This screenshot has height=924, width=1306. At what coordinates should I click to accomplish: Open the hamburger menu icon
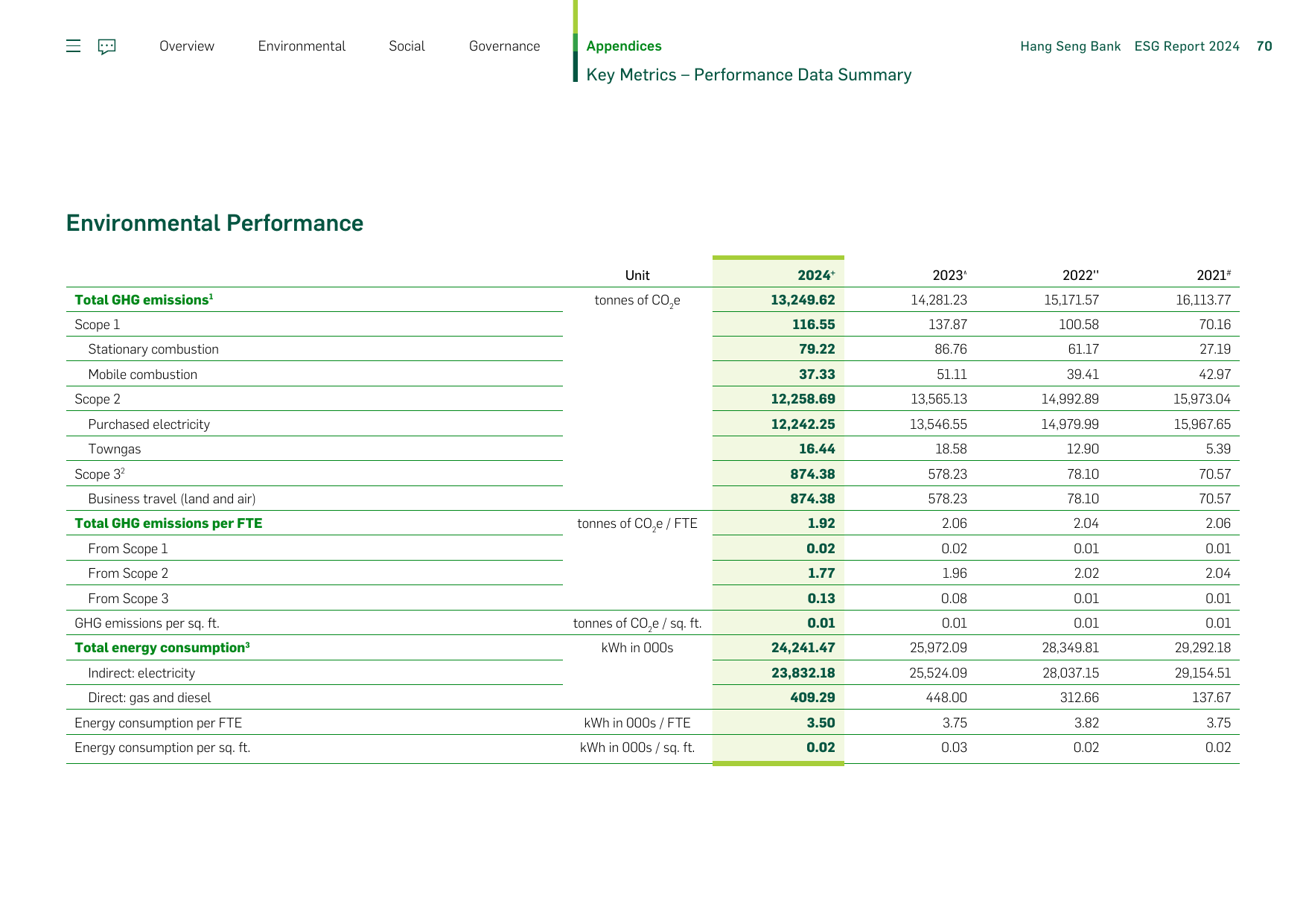pyautogui.click(x=73, y=46)
